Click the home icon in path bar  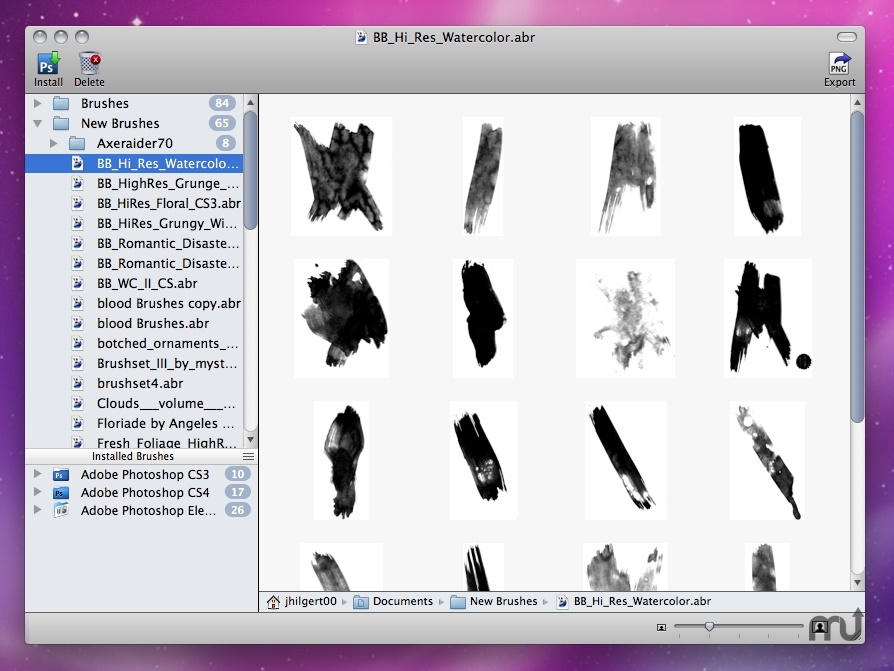coord(272,601)
